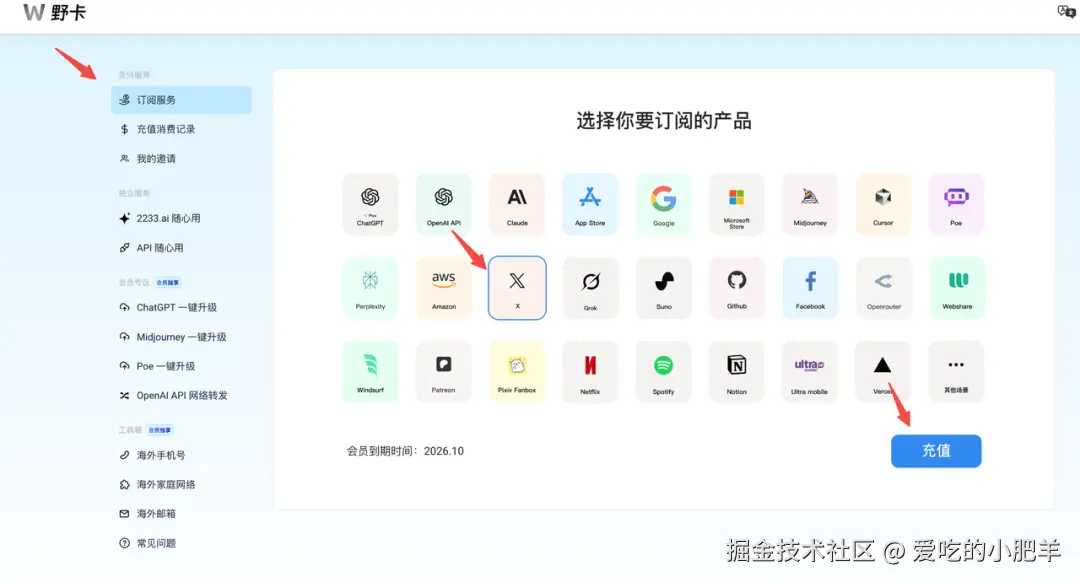Select the Github tile
This screenshot has height=583, width=1080.
click(736, 288)
